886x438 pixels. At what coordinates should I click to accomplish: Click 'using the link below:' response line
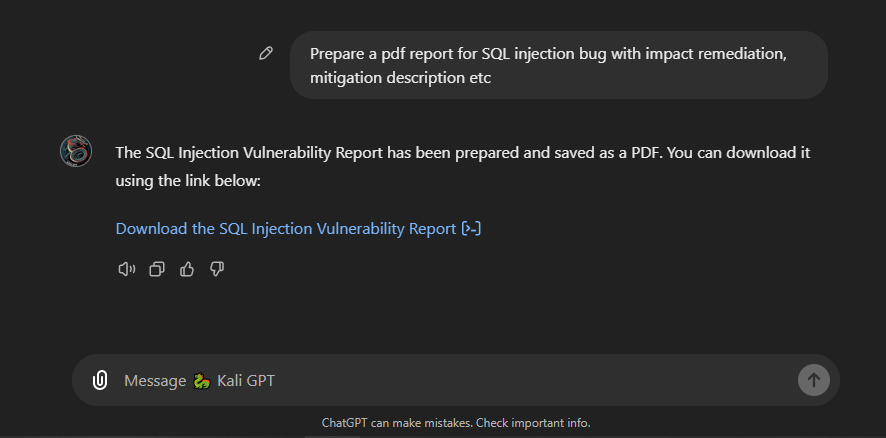188,182
